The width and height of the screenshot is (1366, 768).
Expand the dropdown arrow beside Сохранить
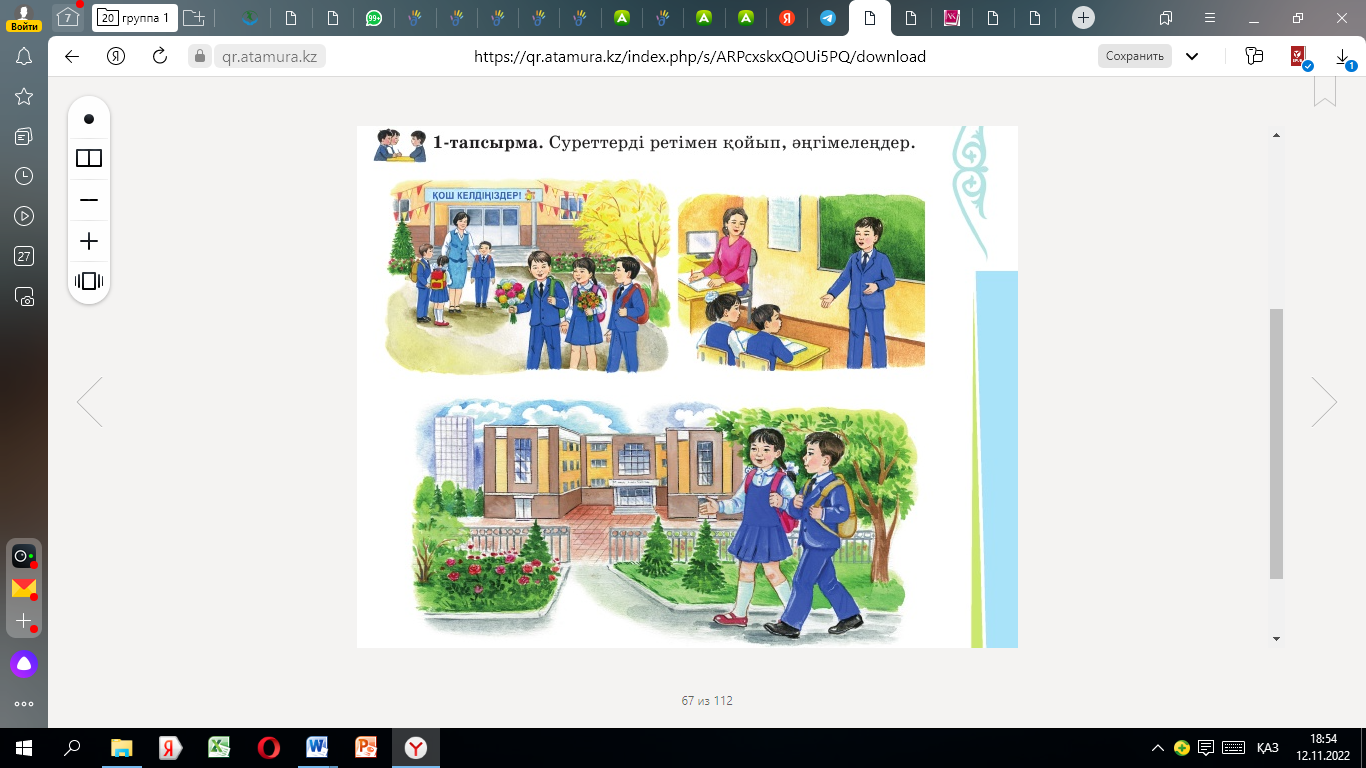[x=1192, y=57]
